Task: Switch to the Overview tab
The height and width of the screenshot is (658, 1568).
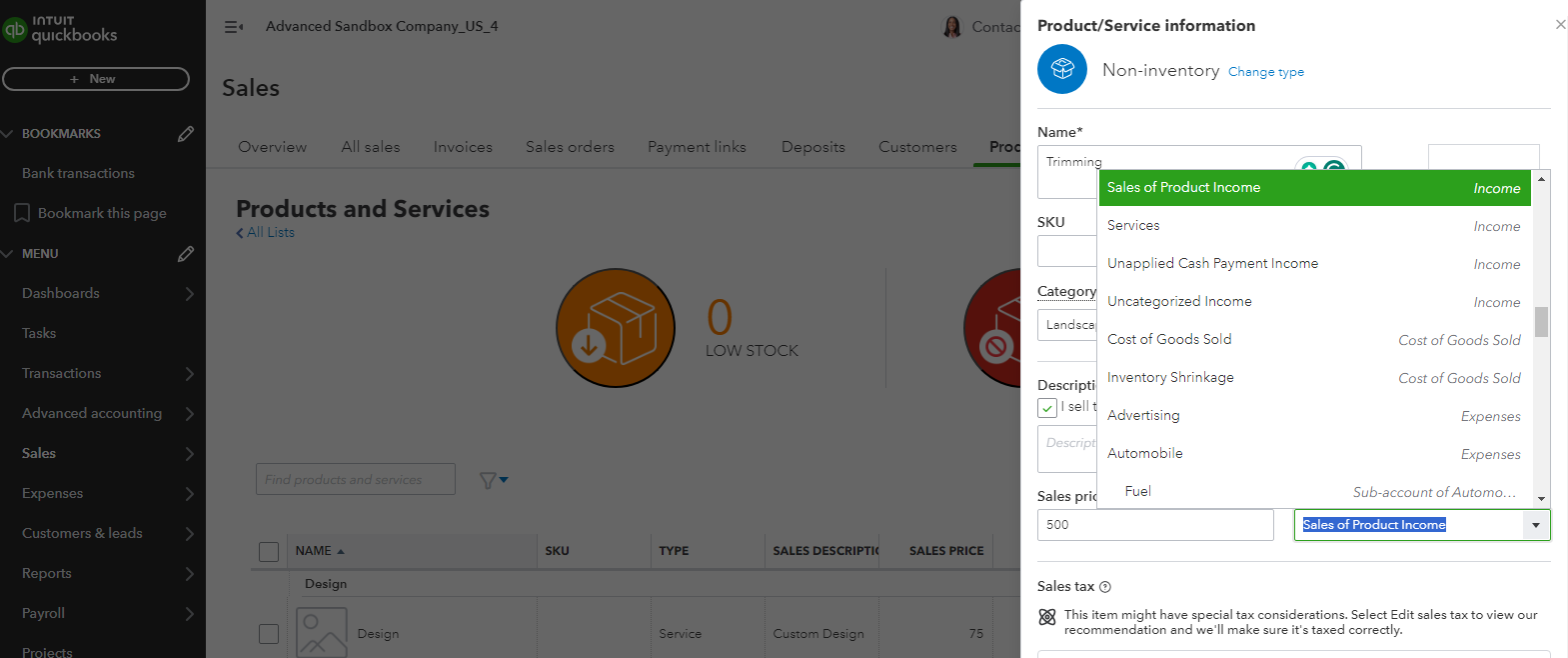Action: (272, 147)
